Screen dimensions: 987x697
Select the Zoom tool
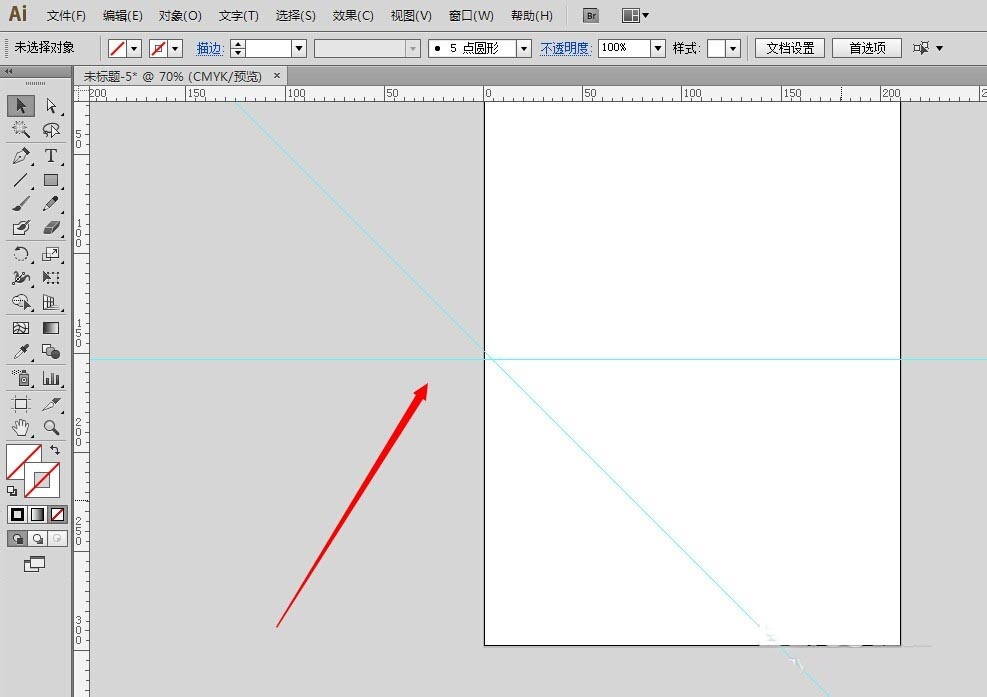(51, 428)
